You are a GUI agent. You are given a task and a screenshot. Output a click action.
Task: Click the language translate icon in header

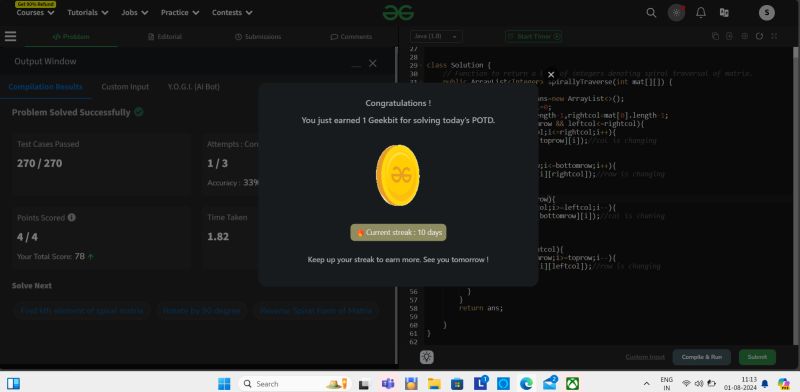tap(724, 13)
